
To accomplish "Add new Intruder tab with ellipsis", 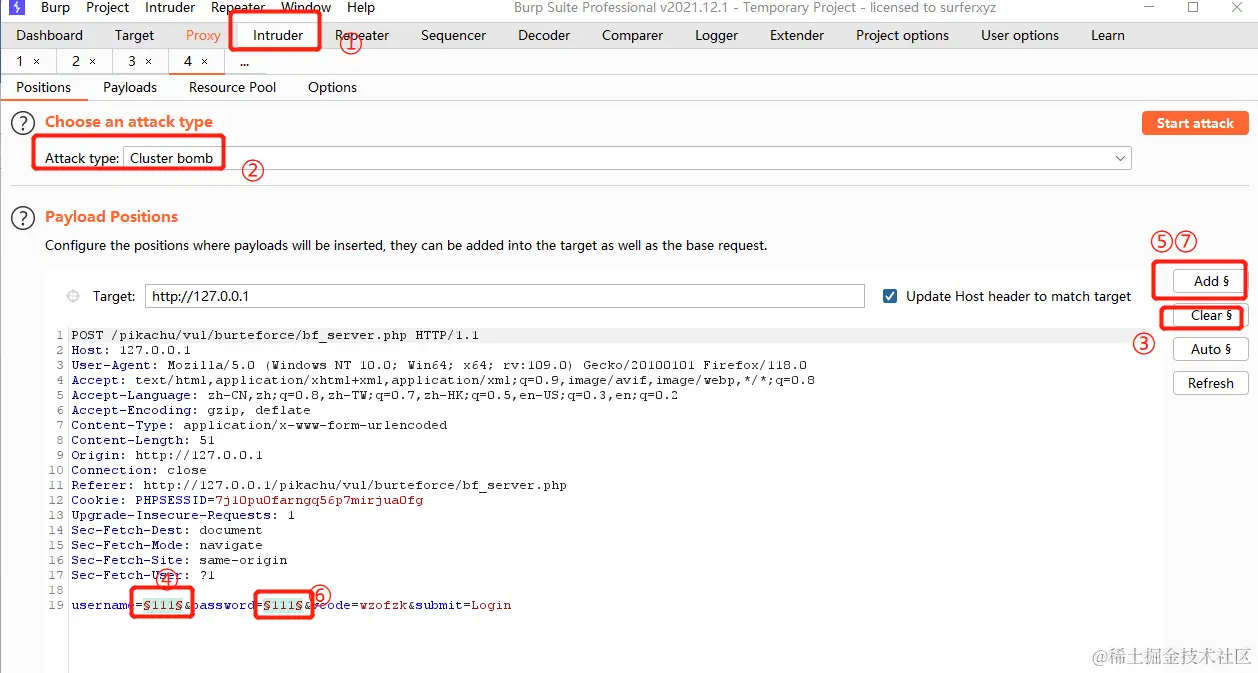I will tap(244, 61).
